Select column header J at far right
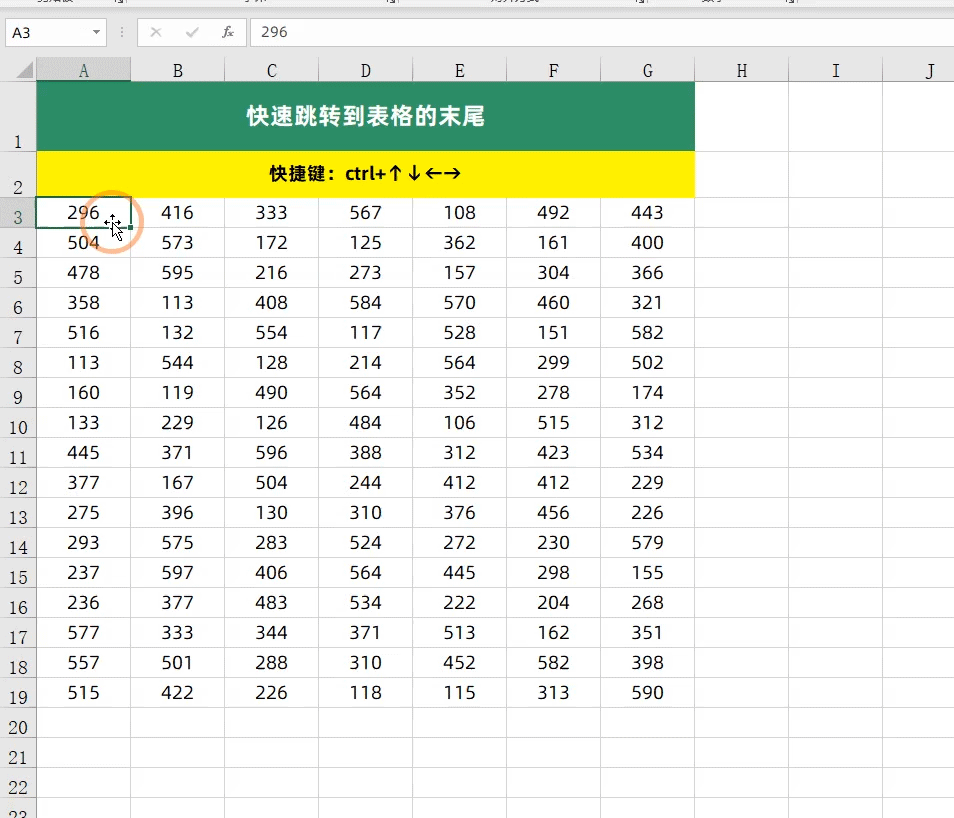This screenshot has height=818, width=954. pos(929,70)
